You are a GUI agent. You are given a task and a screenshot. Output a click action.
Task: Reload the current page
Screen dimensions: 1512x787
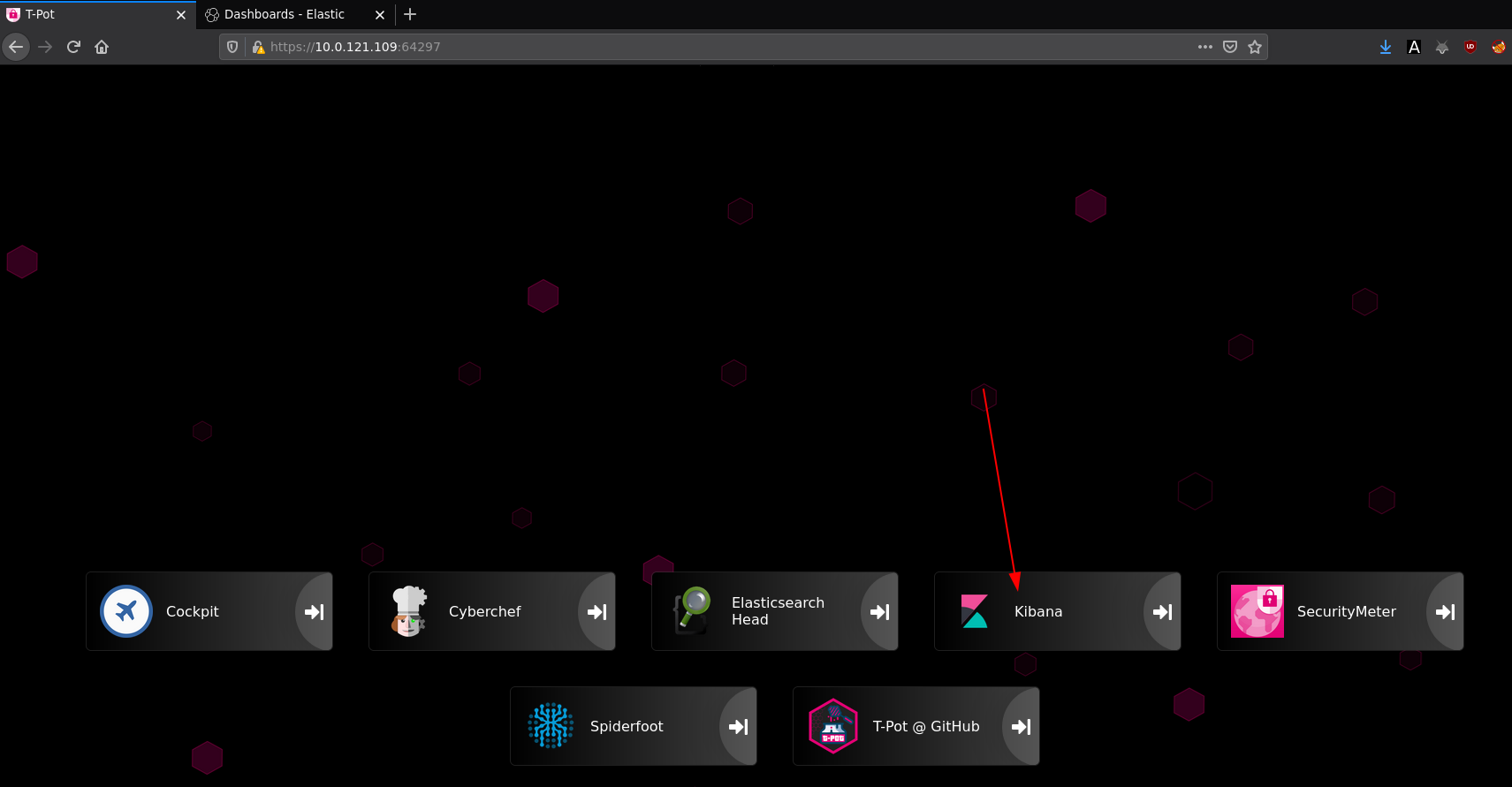(x=73, y=47)
